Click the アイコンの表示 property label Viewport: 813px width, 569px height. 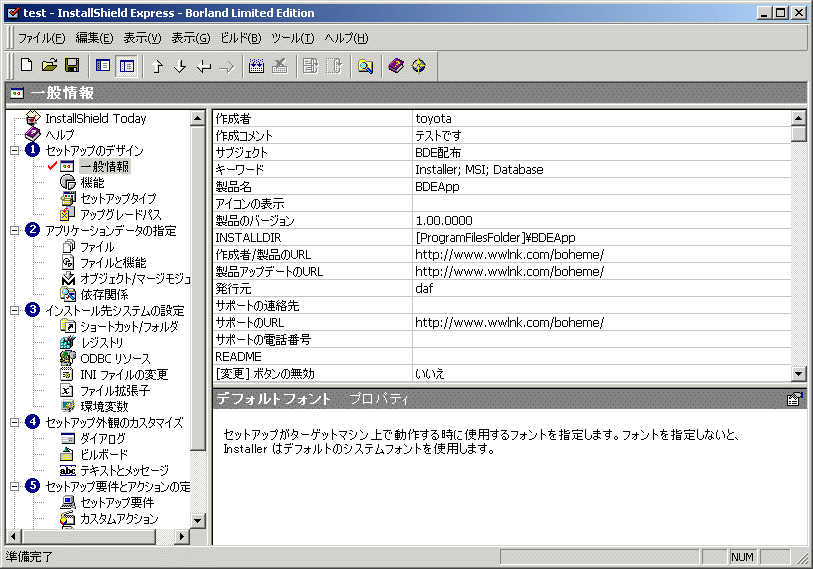(250, 203)
